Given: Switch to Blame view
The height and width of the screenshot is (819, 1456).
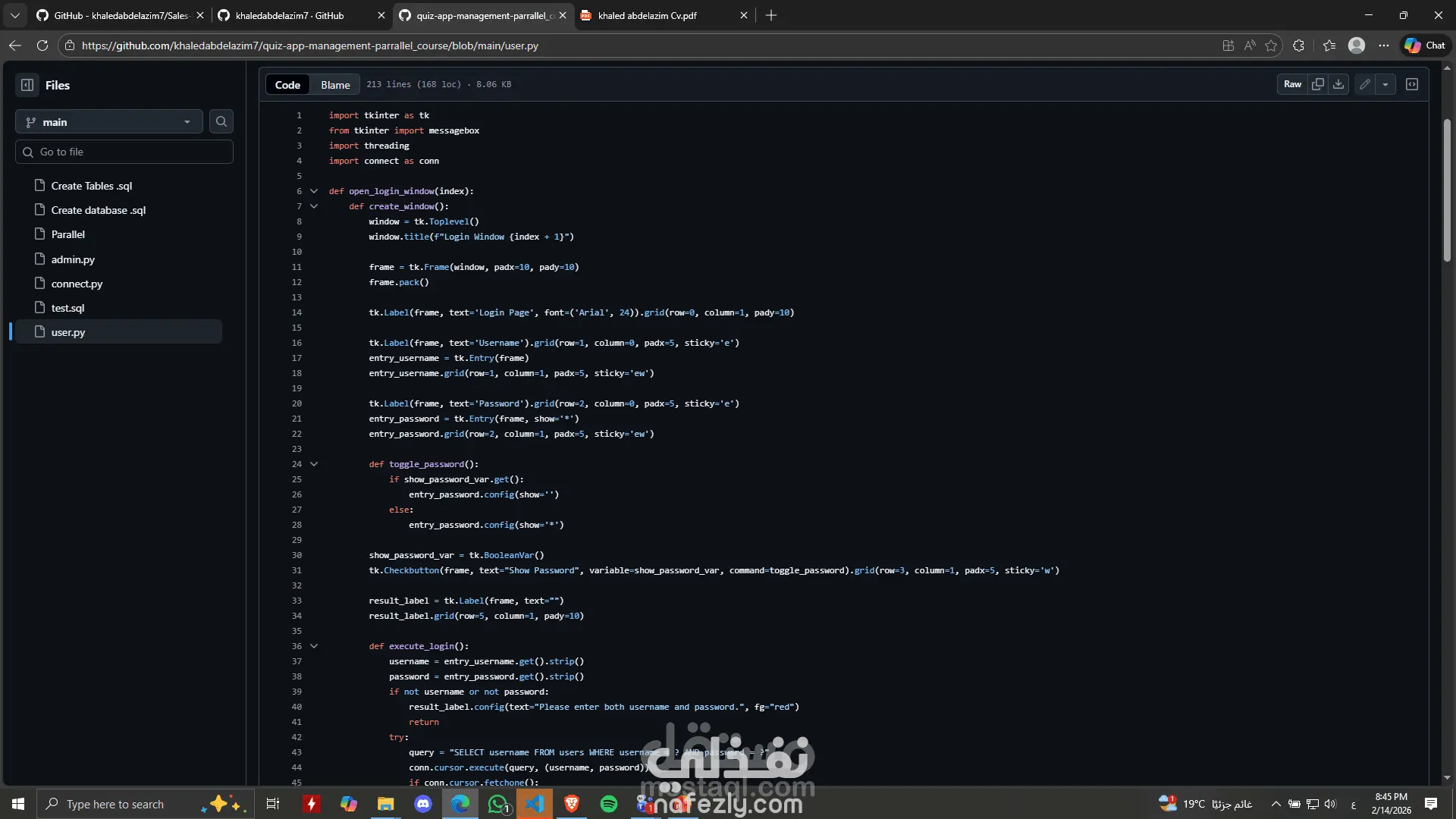Looking at the screenshot, I should pos(335,85).
